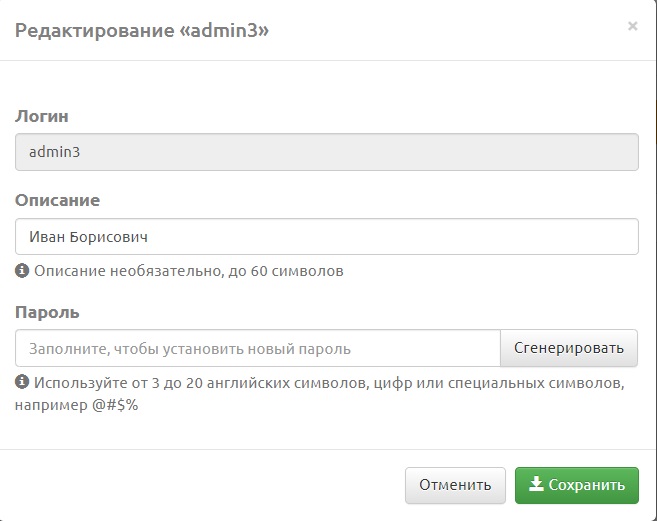Click the download icon on the Сохранить button
657x521 pixels.
pyautogui.click(x=536, y=485)
